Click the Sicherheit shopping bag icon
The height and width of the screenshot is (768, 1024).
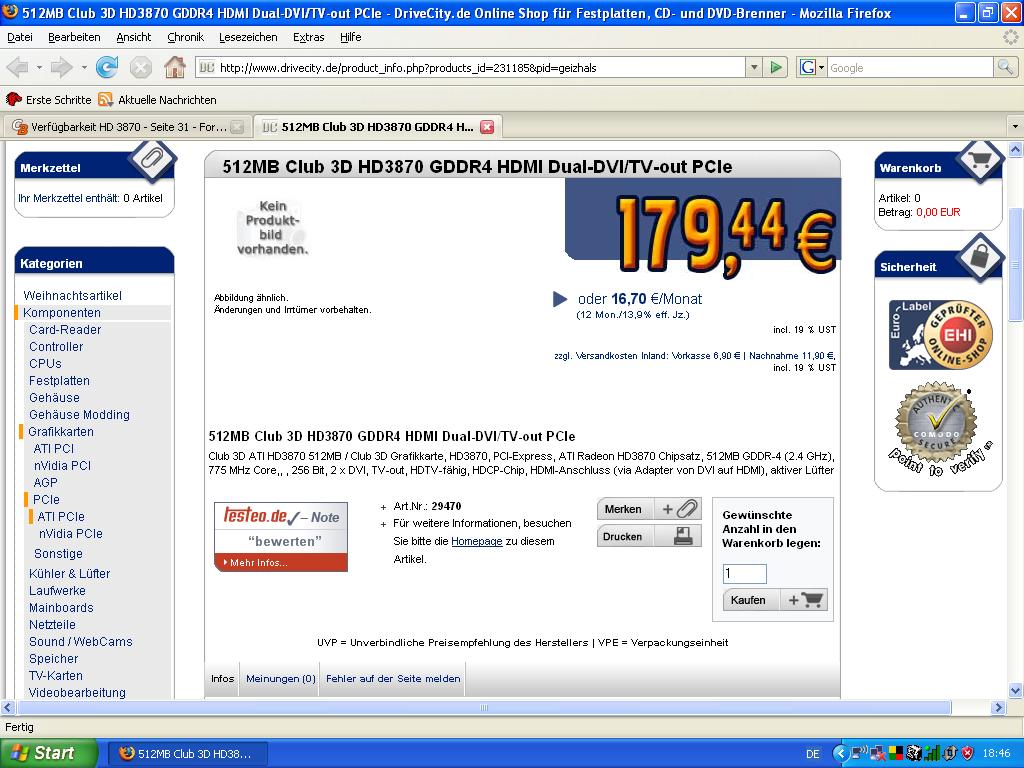point(980,257)
